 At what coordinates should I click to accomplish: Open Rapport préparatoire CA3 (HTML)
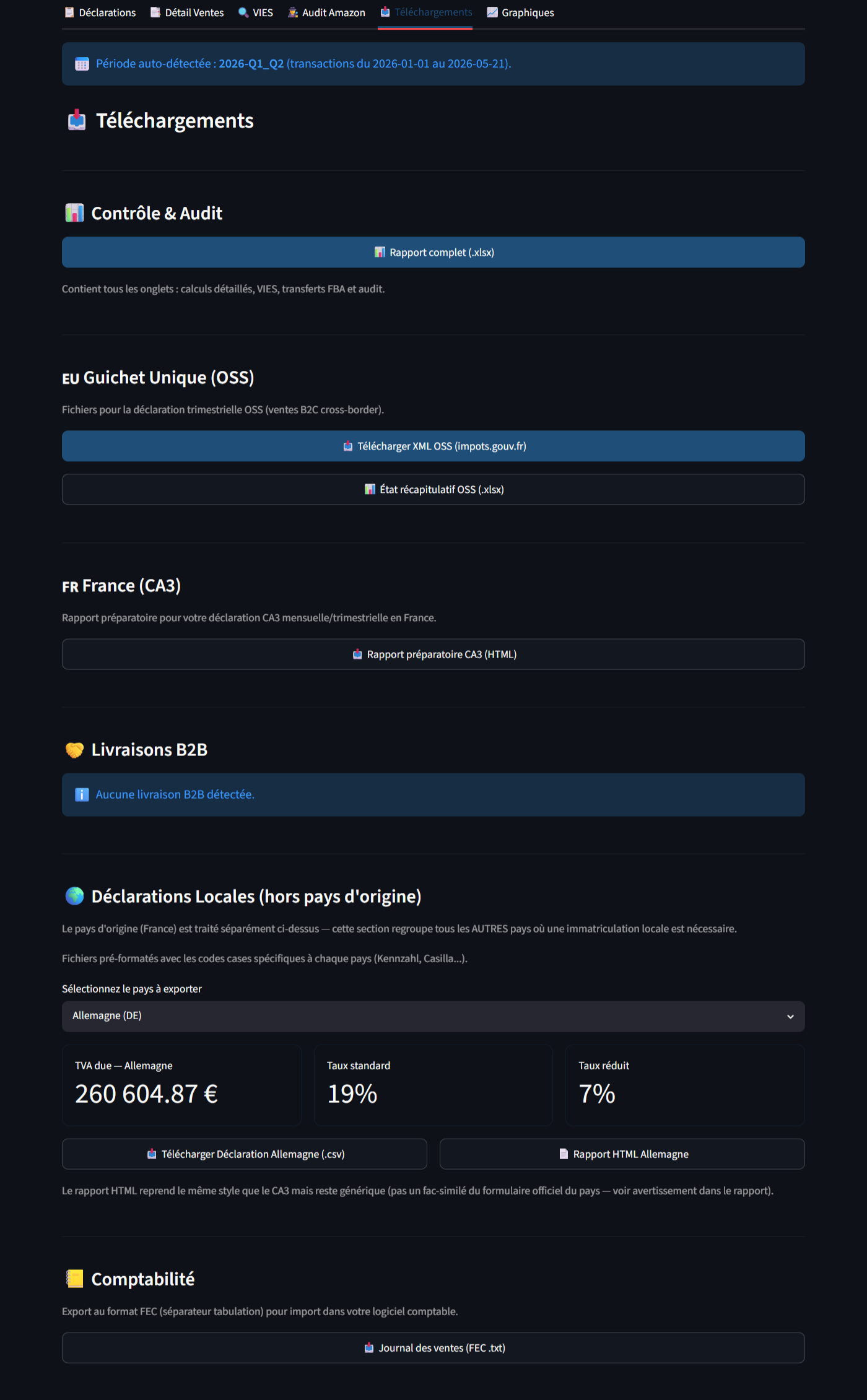[x=434, y=654]
